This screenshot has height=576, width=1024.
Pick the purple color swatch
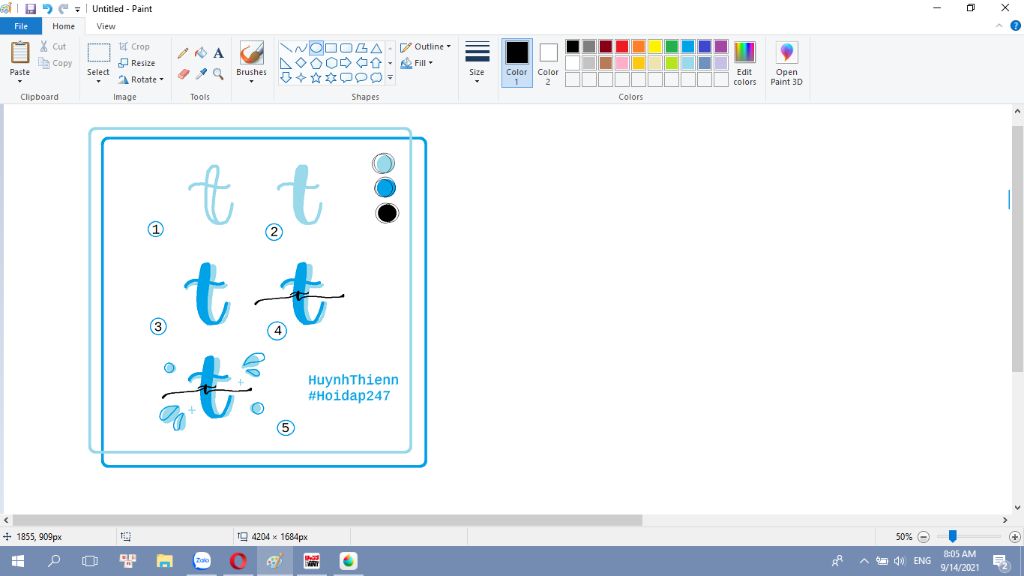[721, 46]
